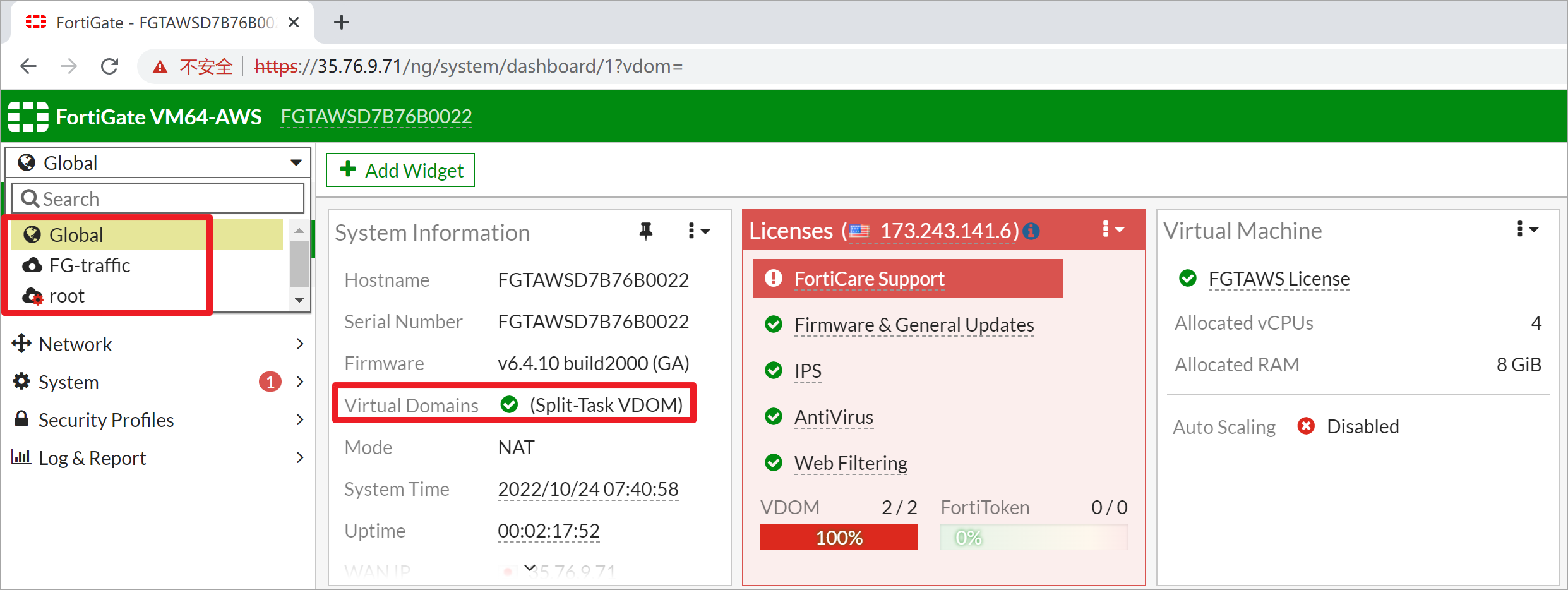The image size is (1568, 590).
Task: Select the FG-traffic VDOM
Action: [90, 265]
